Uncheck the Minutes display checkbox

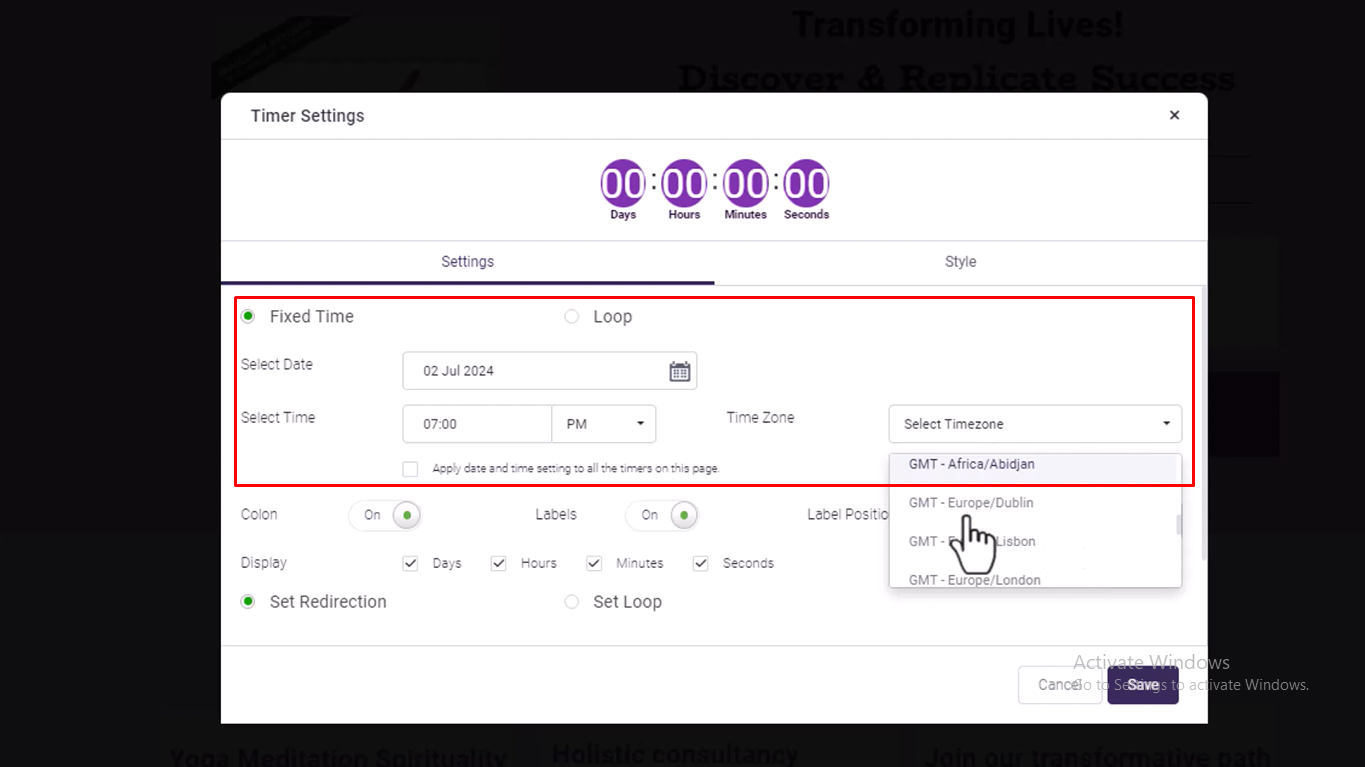(594, 563)
